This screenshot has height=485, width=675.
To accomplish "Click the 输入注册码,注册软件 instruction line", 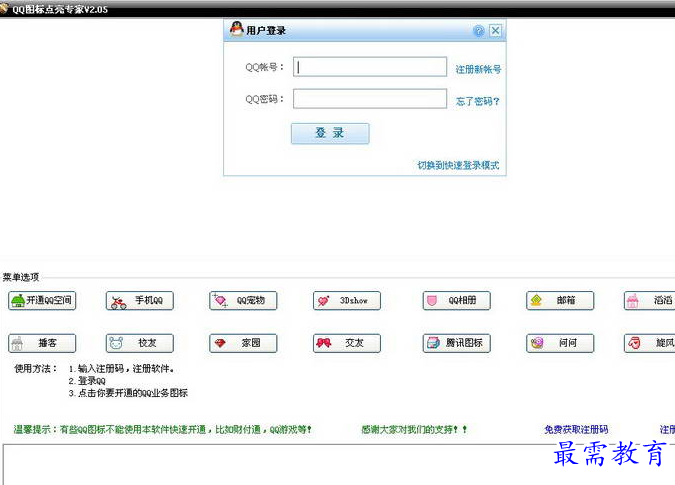I will pos(121,368).
